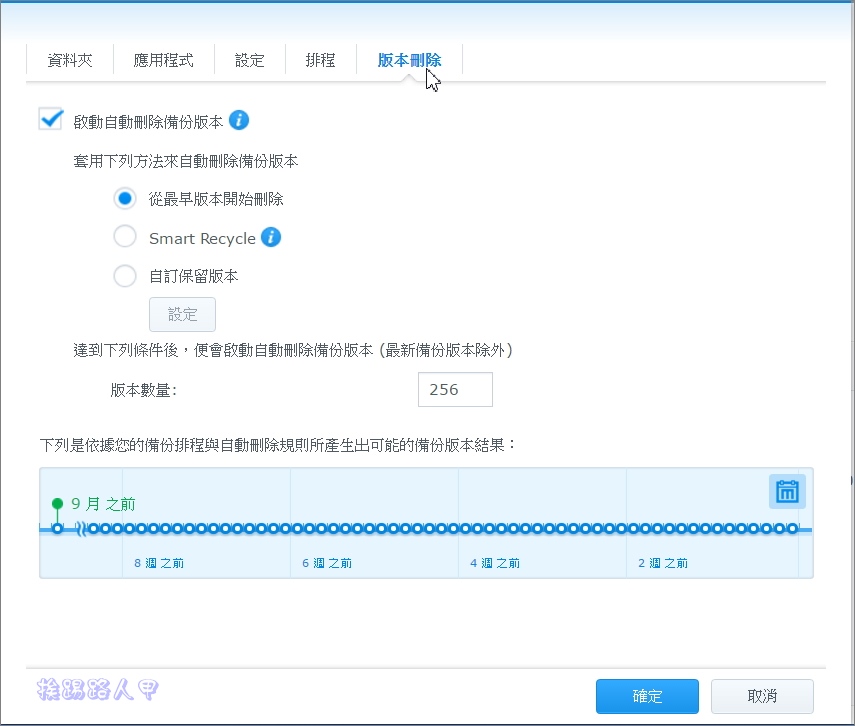Click the disabled 設定 button under 自訂保留版本

click(183, 314)
